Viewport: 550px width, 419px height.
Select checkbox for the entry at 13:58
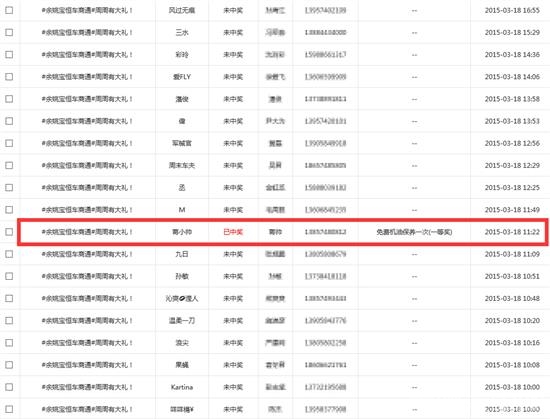[x=9, y=99]
